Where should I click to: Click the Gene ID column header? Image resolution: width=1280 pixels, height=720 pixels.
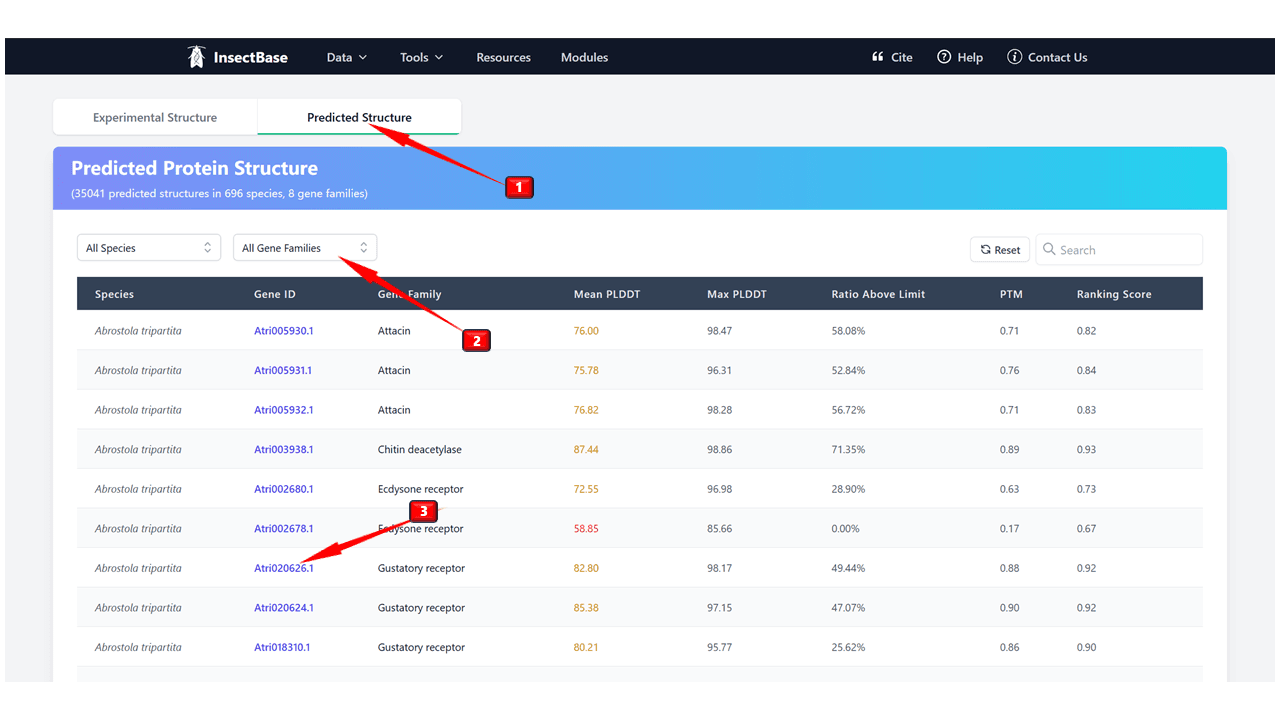coord(275,294)
